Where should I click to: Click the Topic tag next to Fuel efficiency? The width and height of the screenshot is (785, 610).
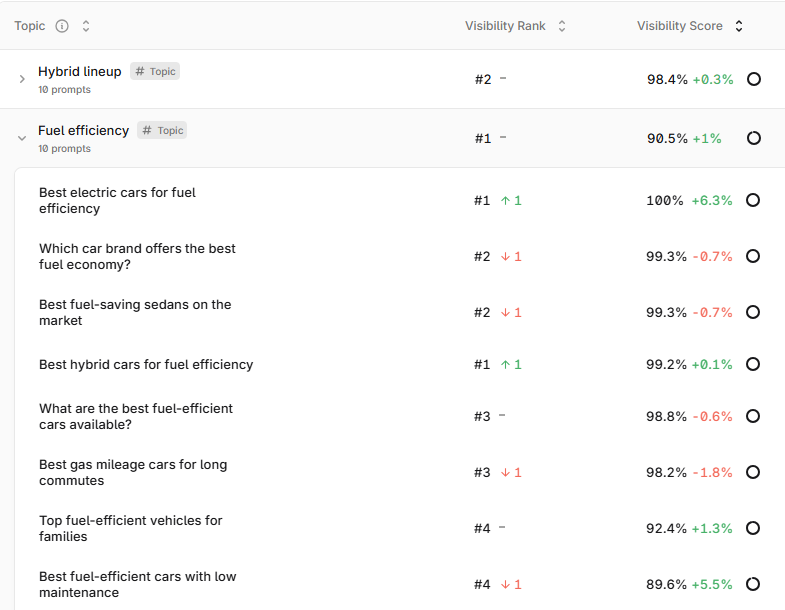(x=162, y=130)
